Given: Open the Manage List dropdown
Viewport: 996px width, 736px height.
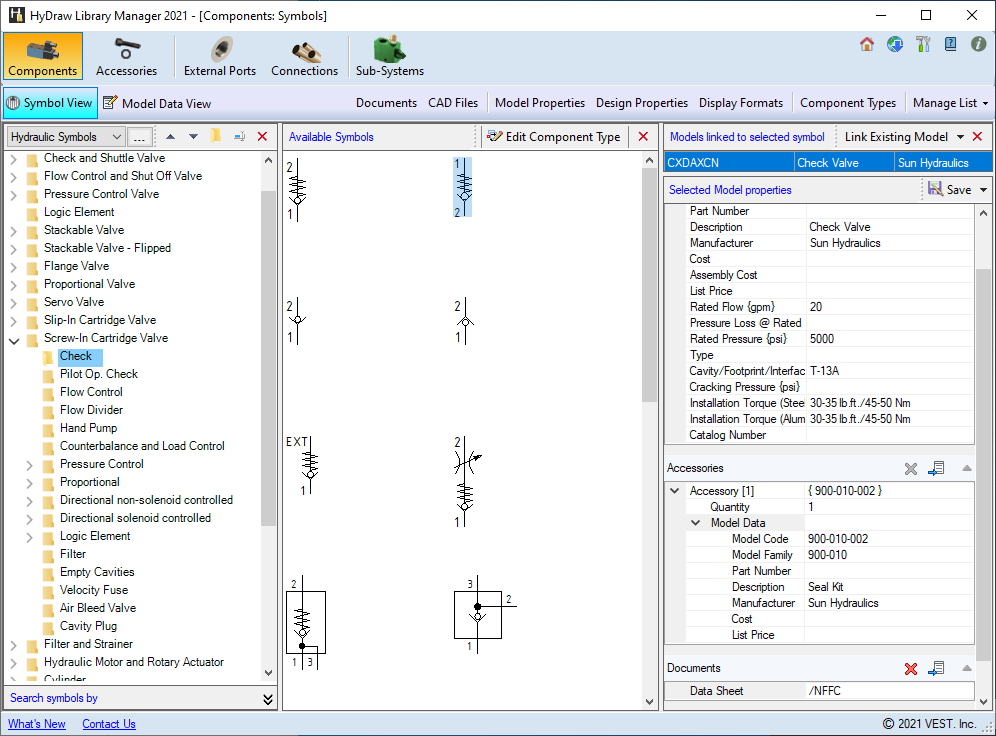Looking at the screenshot, I should click(950, 103).
